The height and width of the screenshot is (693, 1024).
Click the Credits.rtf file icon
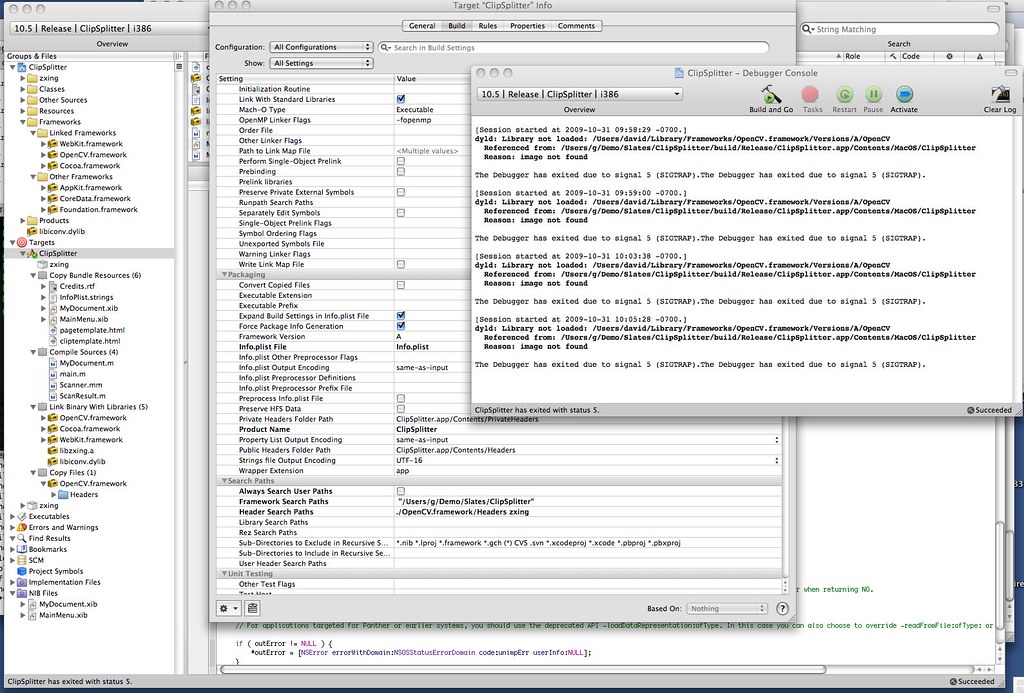(53, 286)
